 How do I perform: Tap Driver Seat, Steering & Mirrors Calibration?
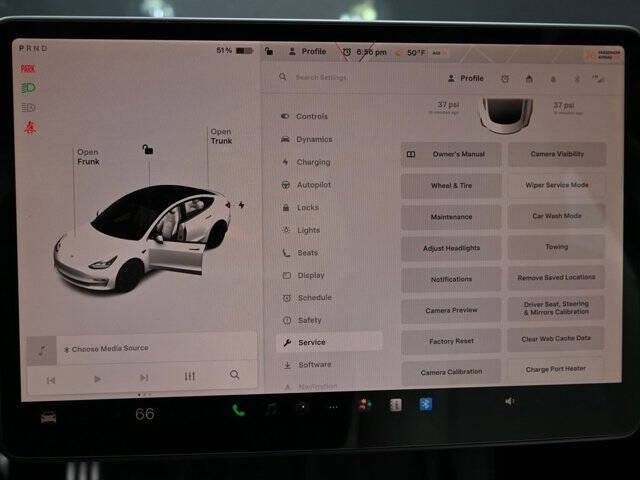tap(556, 308)
